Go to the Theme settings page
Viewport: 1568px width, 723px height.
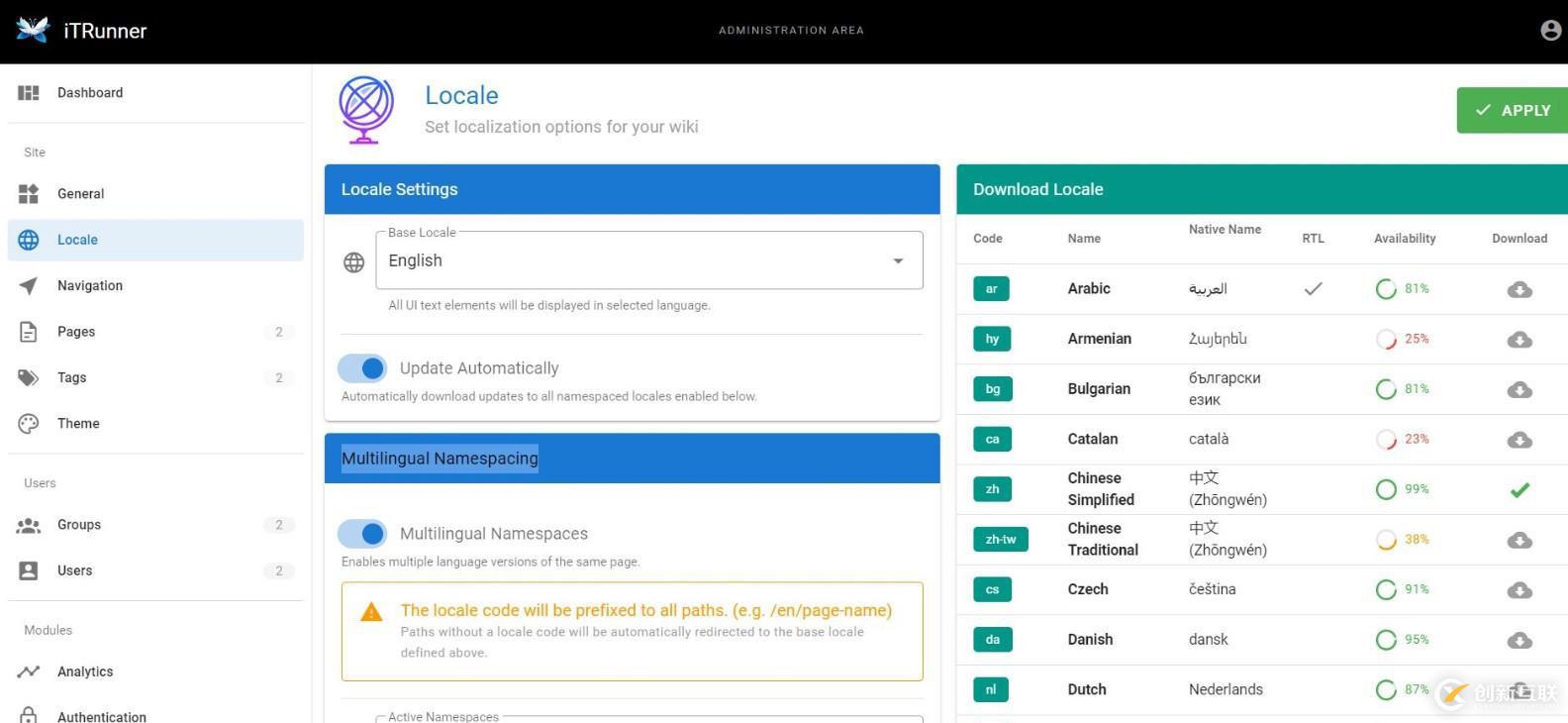click(x=78, y=424)
